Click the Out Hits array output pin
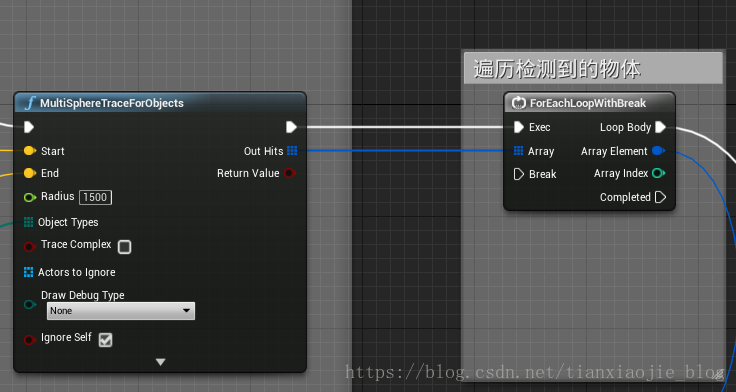This screenshot has height=392, width=736. coord(292,151)
